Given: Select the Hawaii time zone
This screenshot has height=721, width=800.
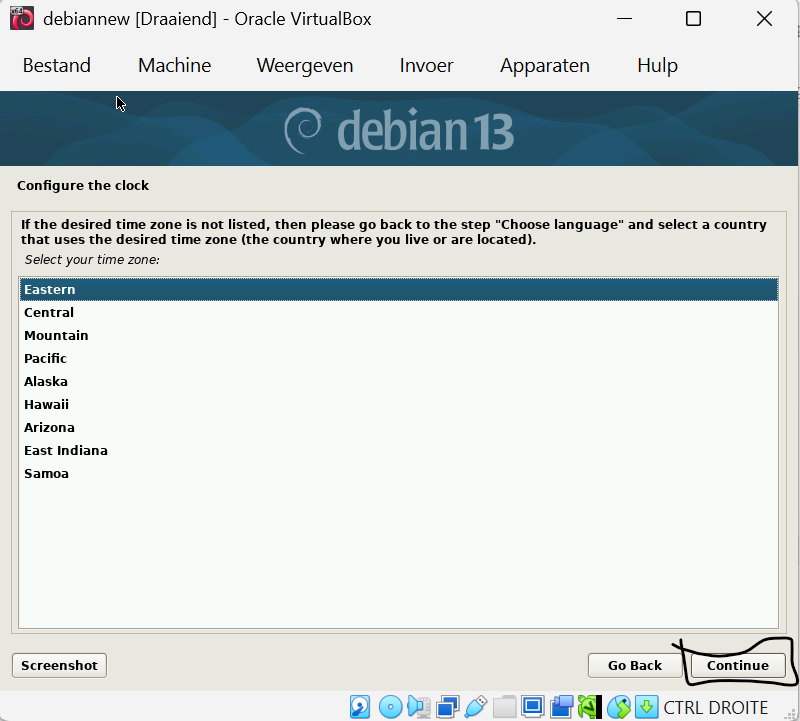Looking at the screenshot, I should pos(398,404).
